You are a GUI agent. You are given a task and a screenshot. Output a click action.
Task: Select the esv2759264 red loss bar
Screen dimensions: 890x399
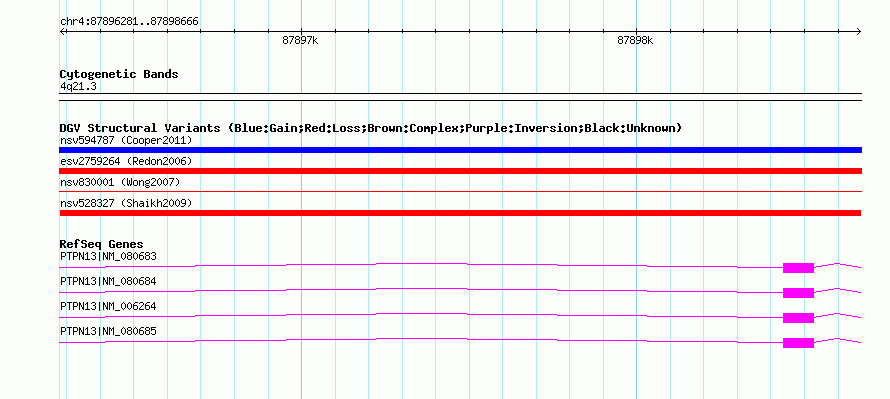click(x=460, y=171)
